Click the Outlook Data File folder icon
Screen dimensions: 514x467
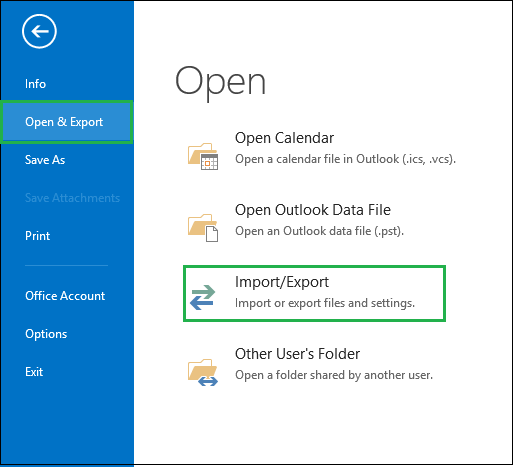pos(203,228)
